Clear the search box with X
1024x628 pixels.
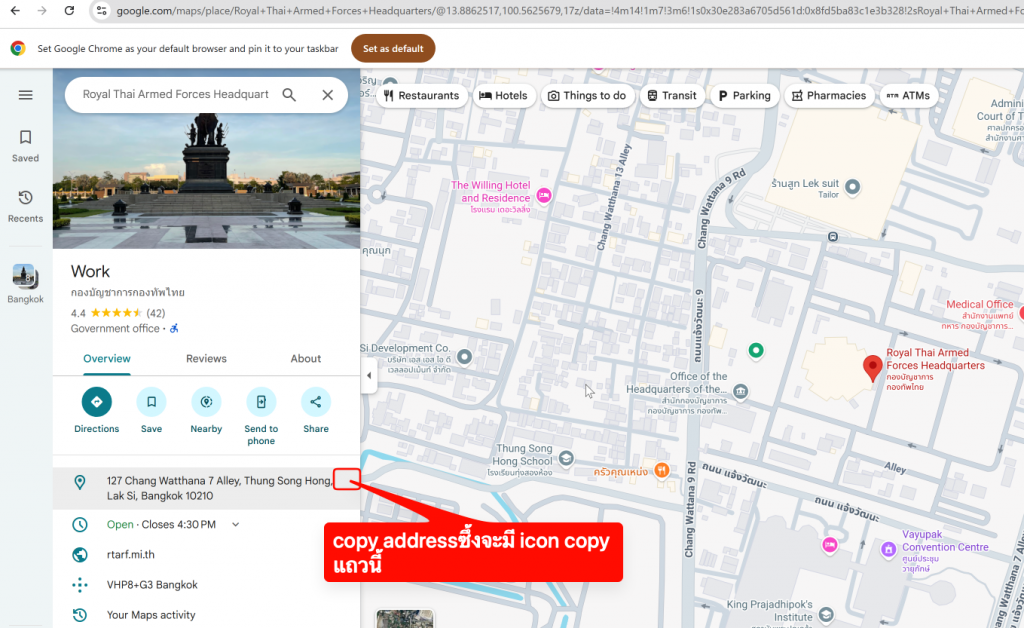[x=327, y=95]
